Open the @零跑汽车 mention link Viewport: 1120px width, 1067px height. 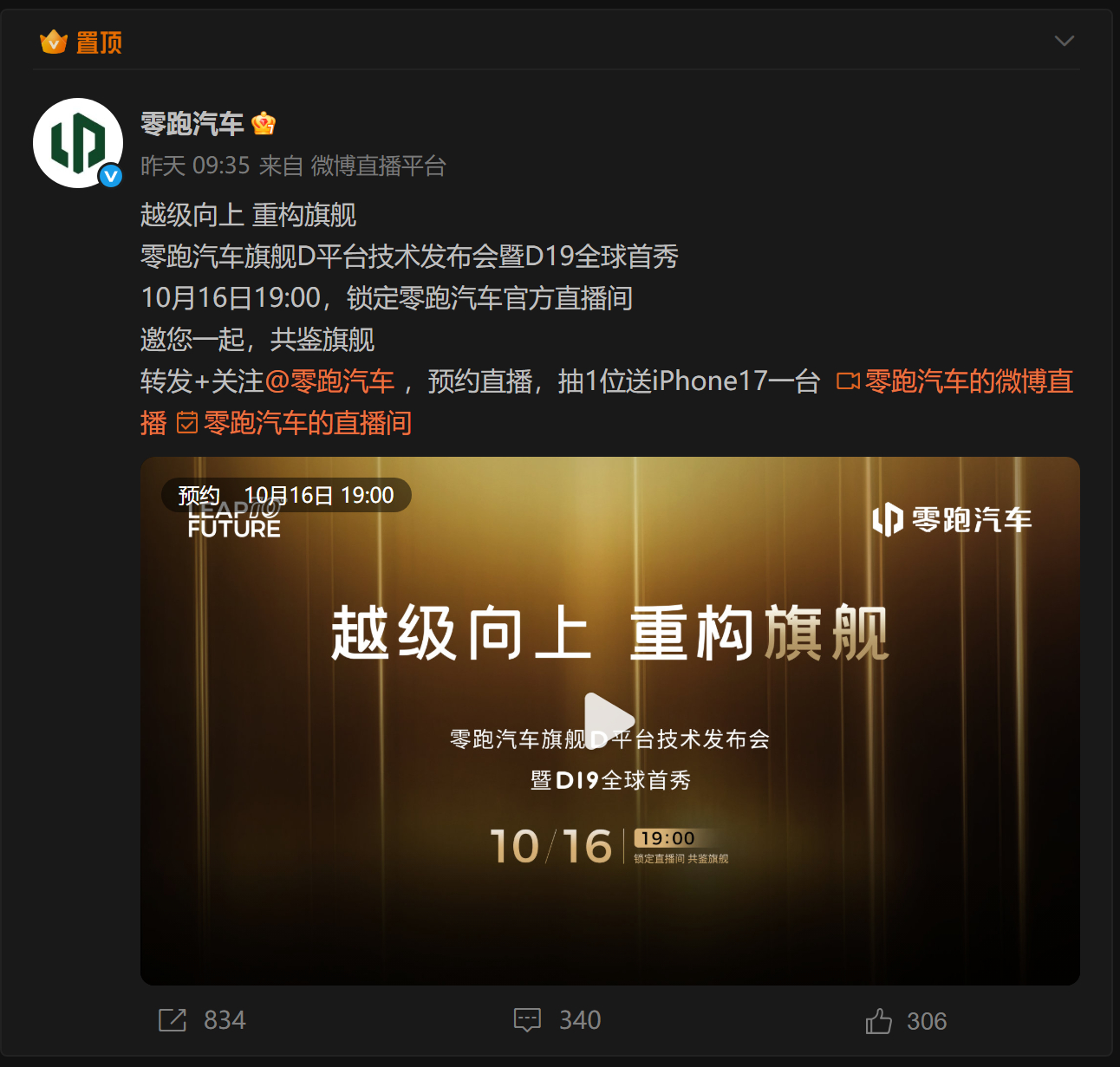pos(329,381)
